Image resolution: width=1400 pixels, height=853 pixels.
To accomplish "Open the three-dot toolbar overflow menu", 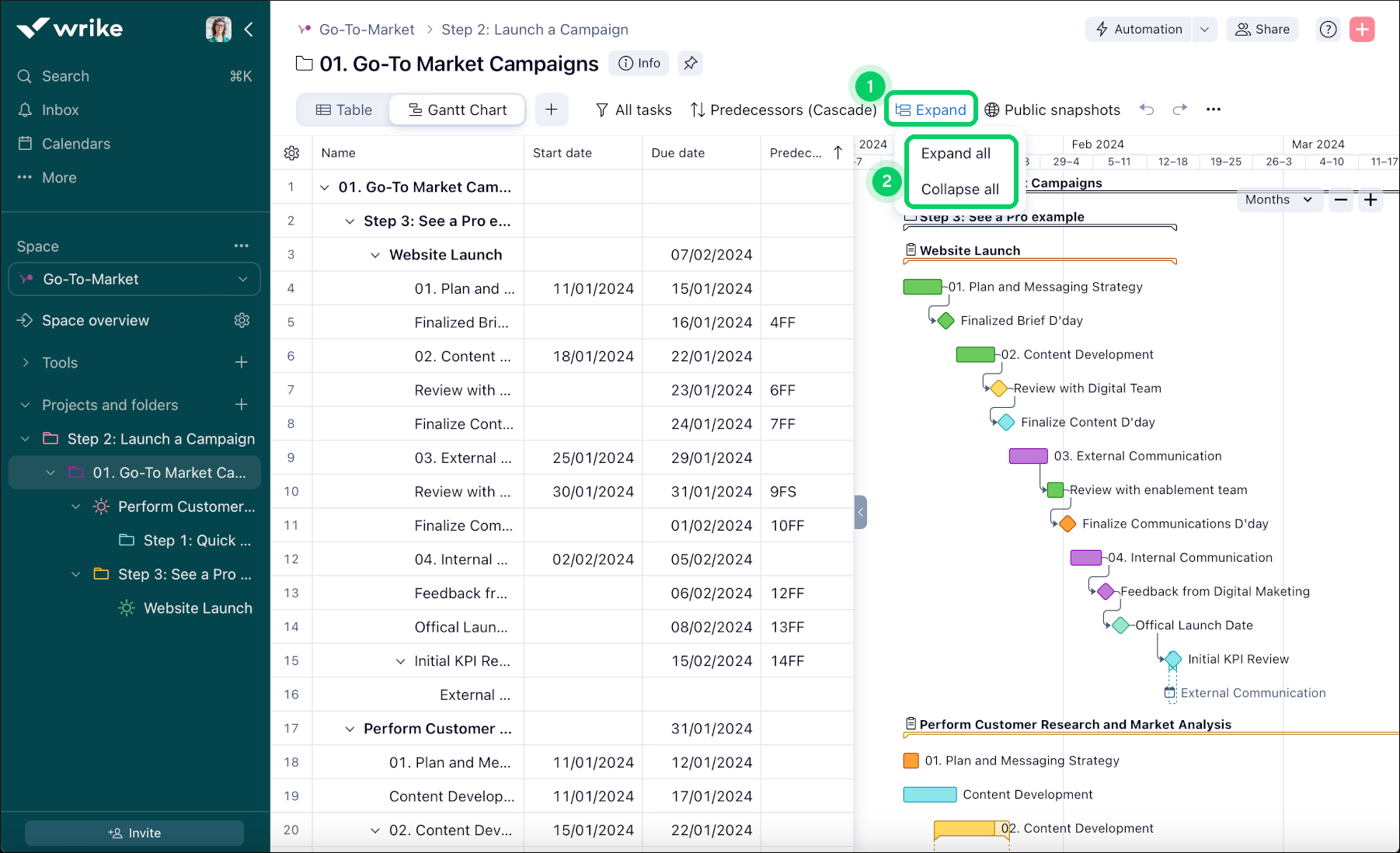I will 1214,110.
